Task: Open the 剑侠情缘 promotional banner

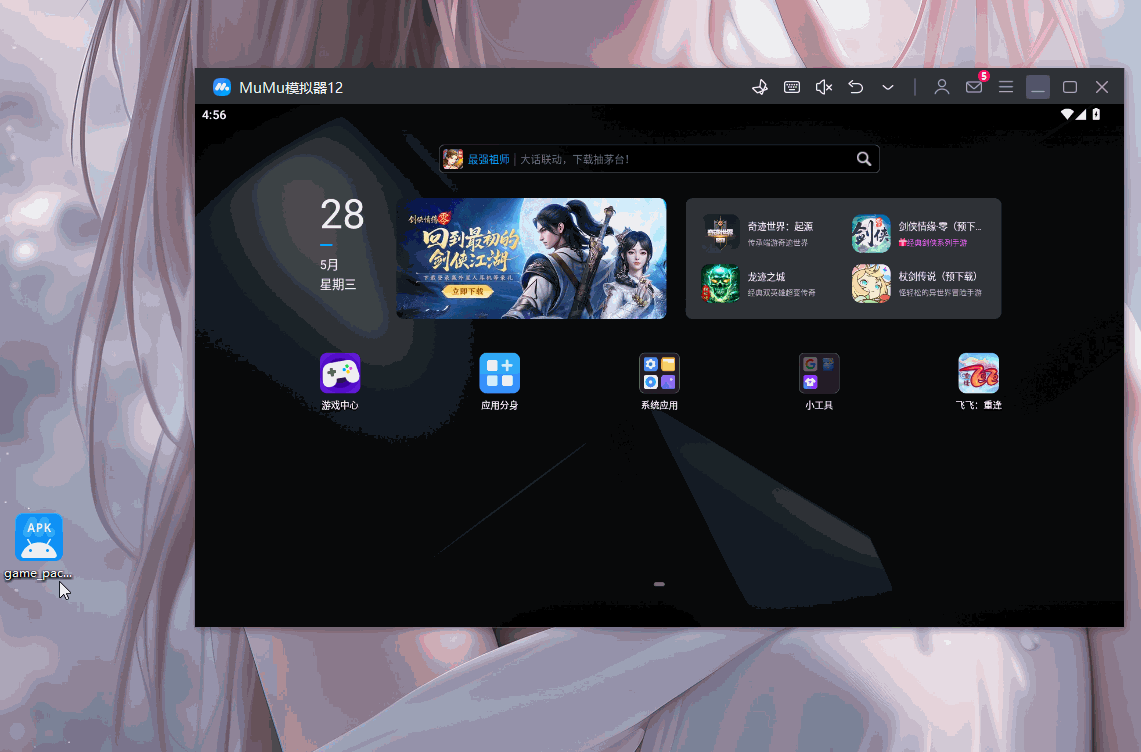Action: [531, 258]
